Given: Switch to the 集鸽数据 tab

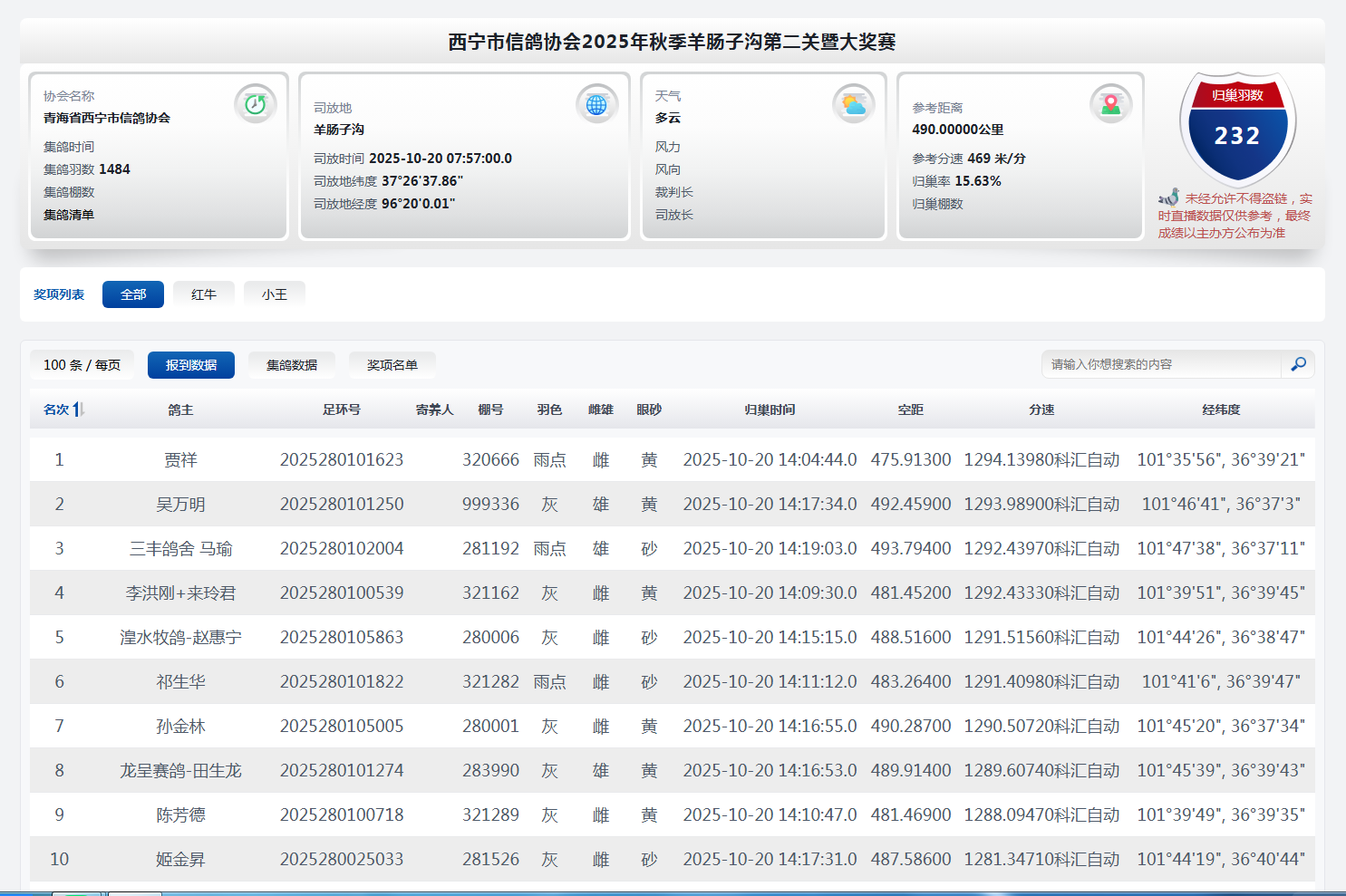Looking at the screenshot, I should (x=292, y=365).
